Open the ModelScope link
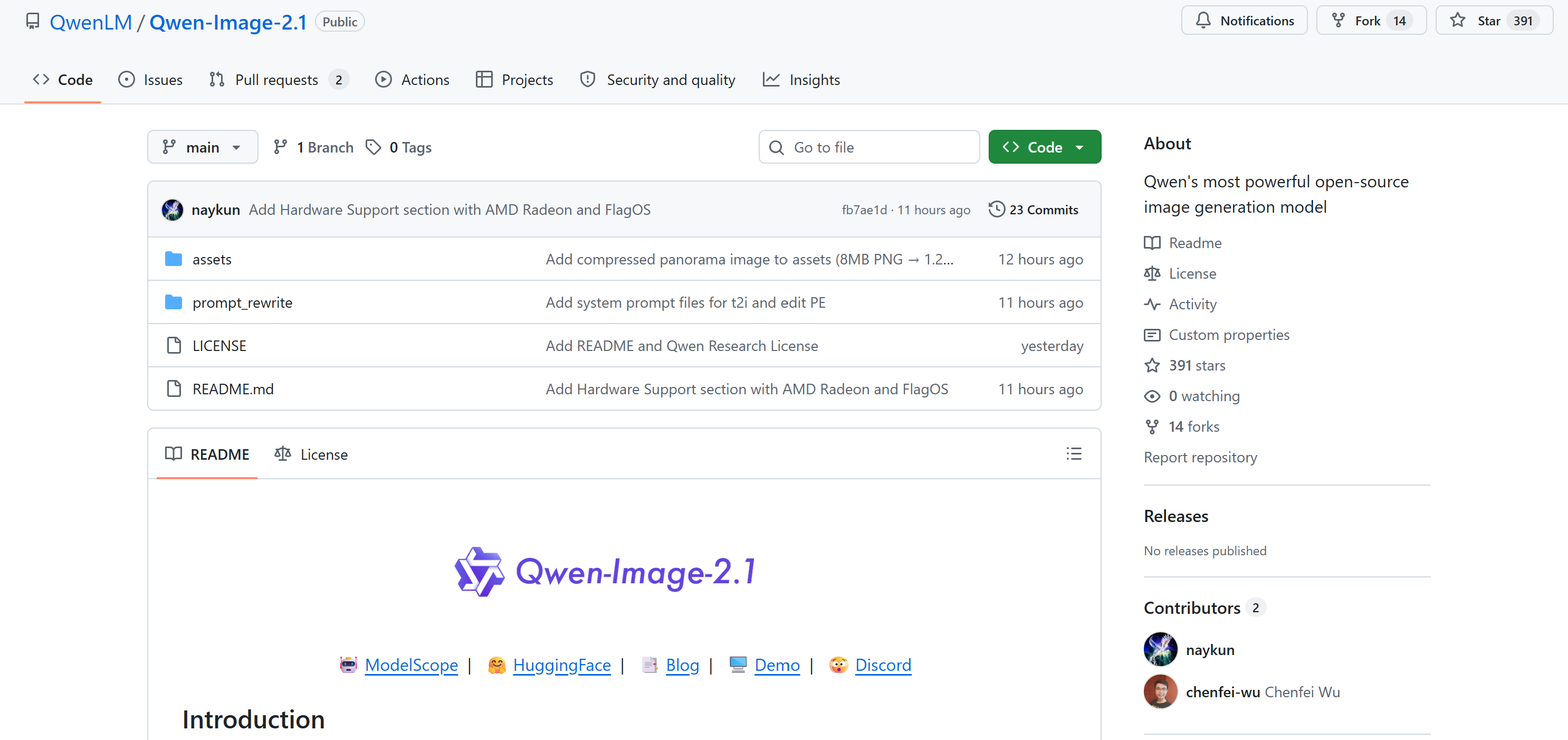The image size is (1568, 740). pos(412,665)
